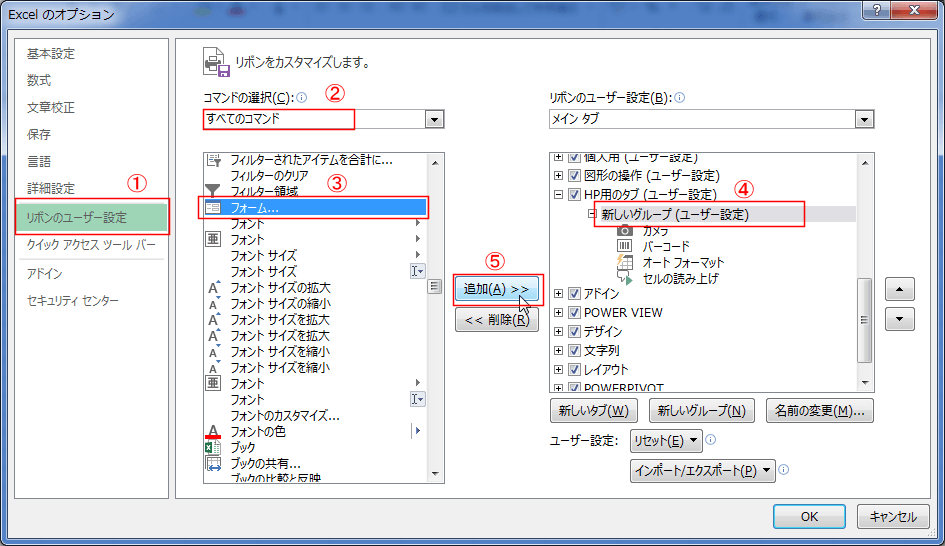Click the command list scroll-down arrow

[x=435, y=474]
